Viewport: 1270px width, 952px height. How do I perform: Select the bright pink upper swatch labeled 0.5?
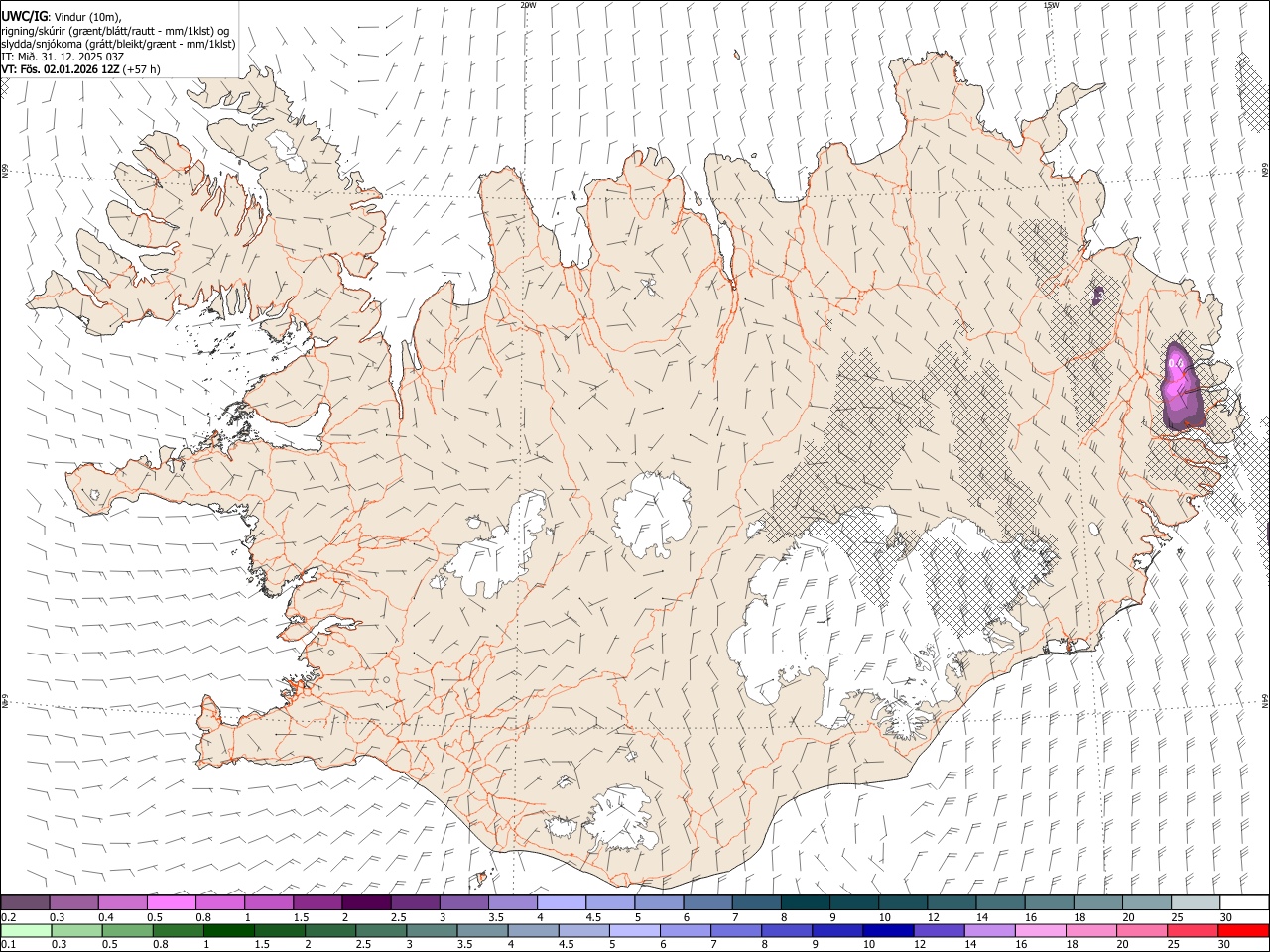171,902
